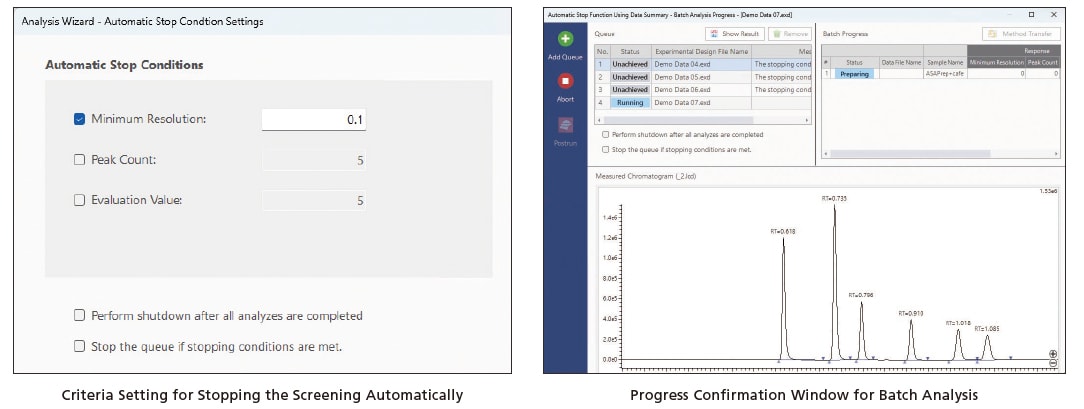Click the Unachieved status of row 2

click(x=630, y=77)
